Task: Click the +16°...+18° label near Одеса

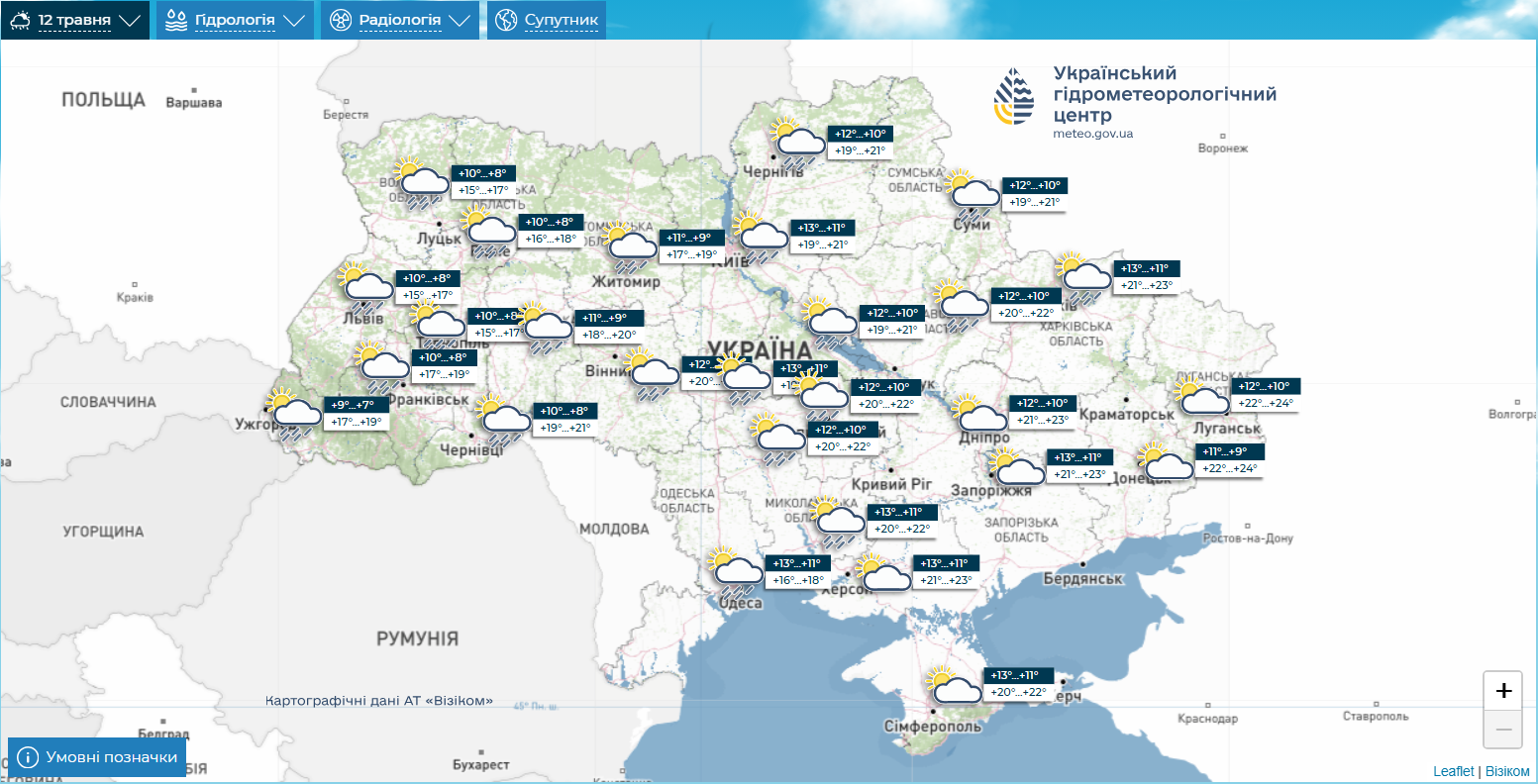Action: pyautogui.click(x=798, y=580)
